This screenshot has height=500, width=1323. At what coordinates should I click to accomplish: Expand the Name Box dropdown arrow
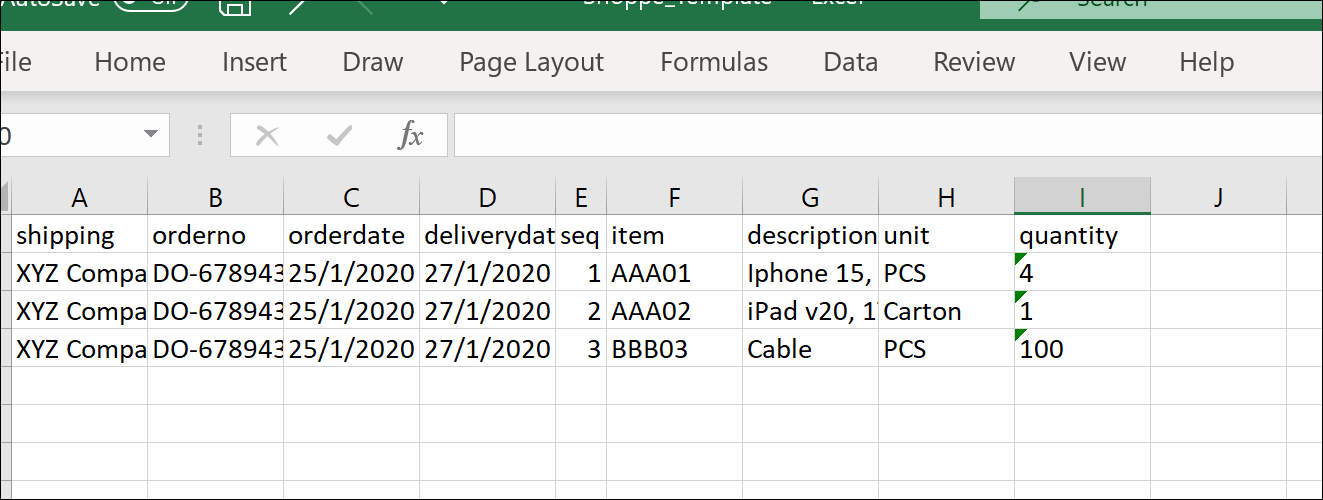click(x=150, y=135)
